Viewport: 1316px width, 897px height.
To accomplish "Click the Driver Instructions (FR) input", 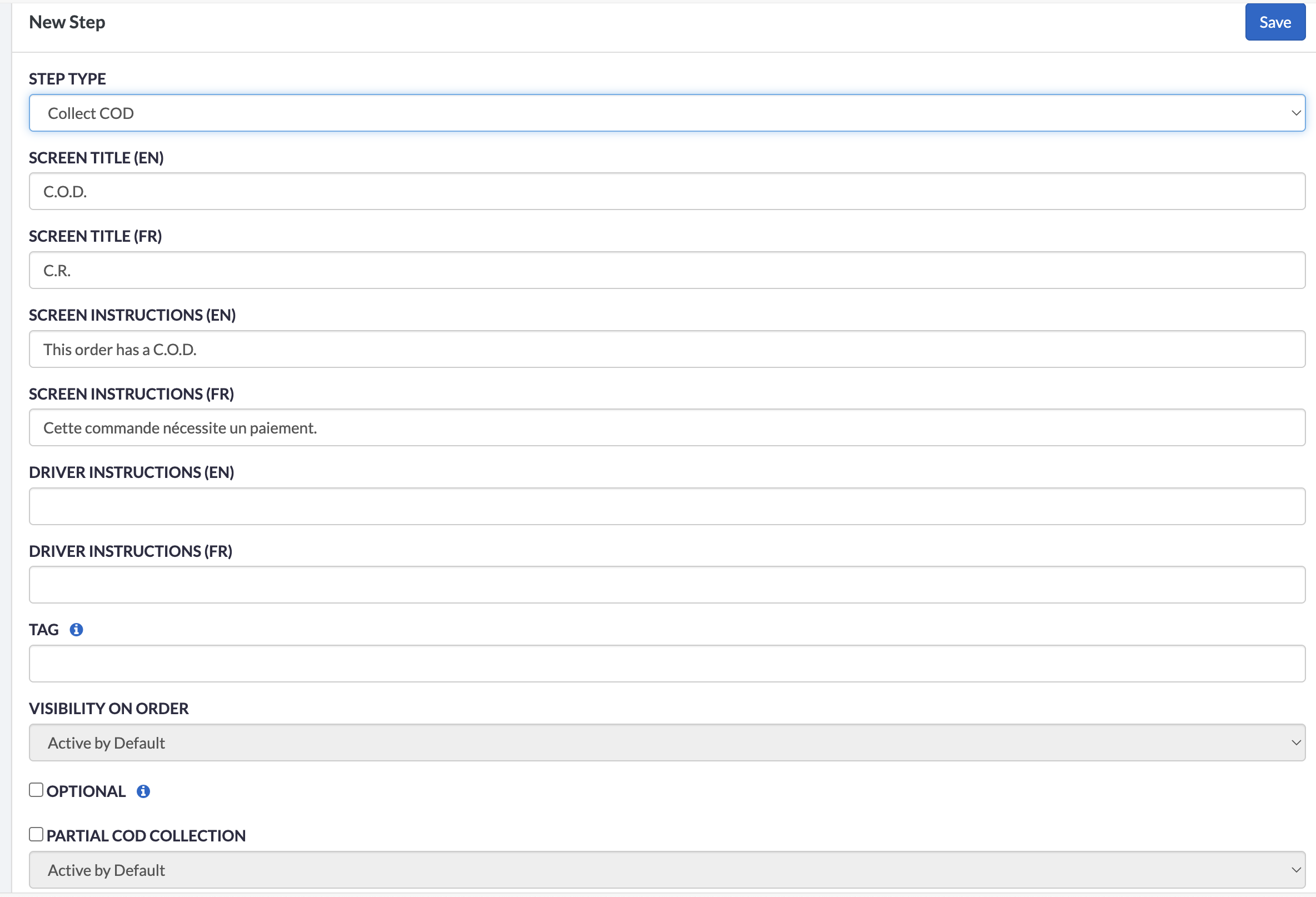I will (x=666, y=585).
